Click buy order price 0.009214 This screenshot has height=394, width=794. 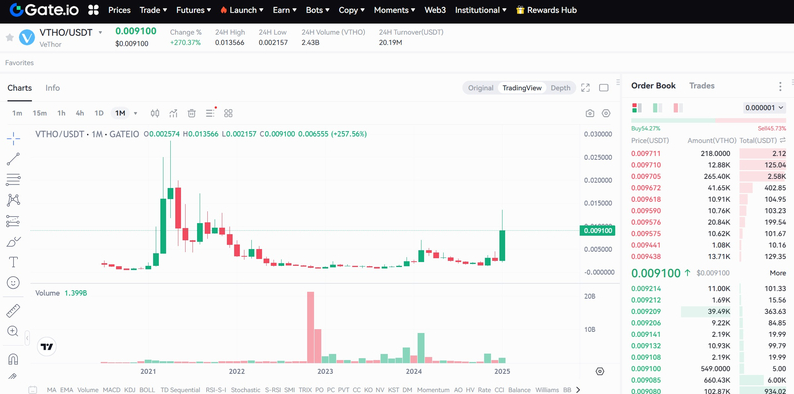646,288
